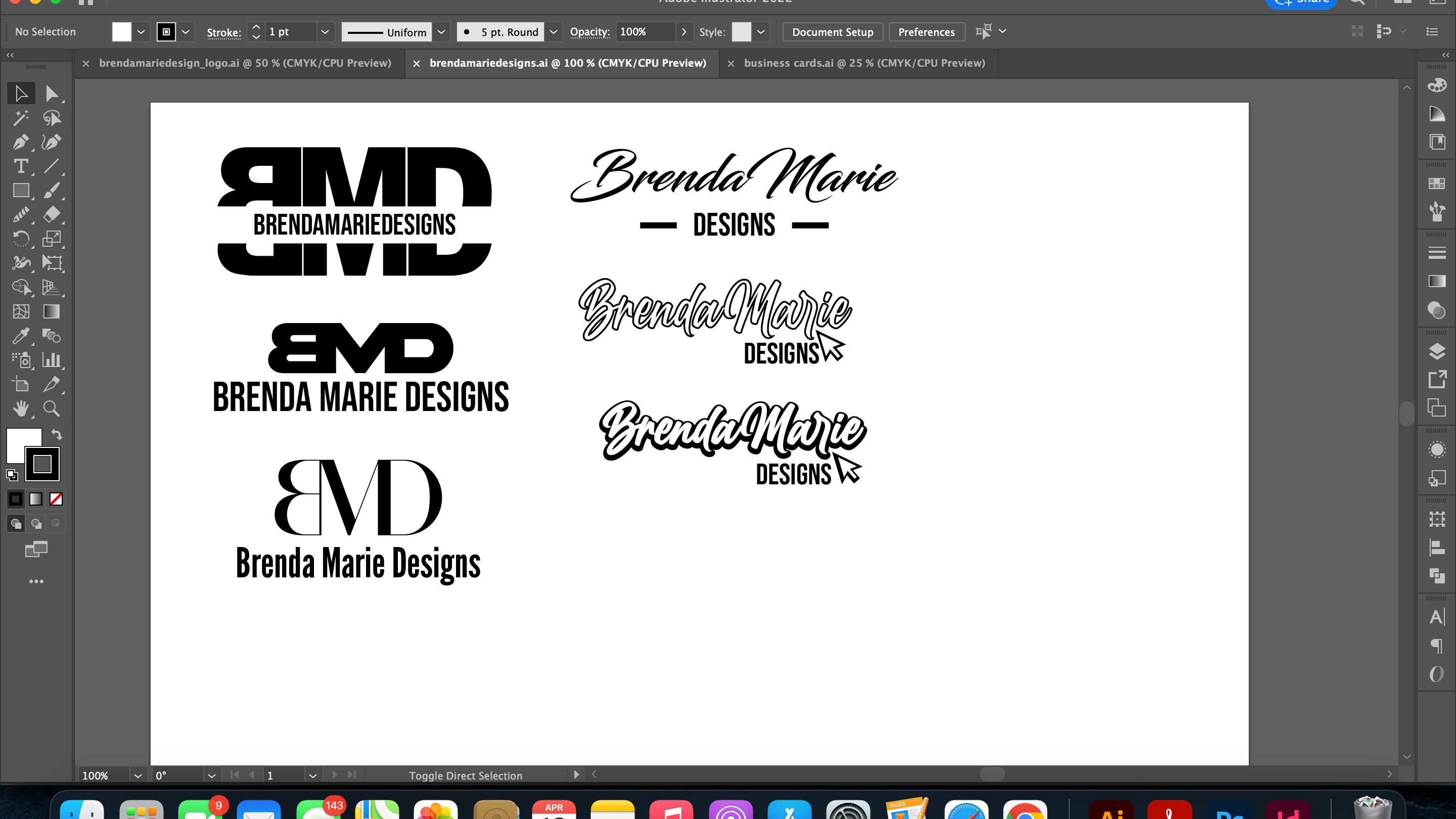Select the Artboard tool
The height and width of the screenshot is (819, 1456).
(21, 384)
